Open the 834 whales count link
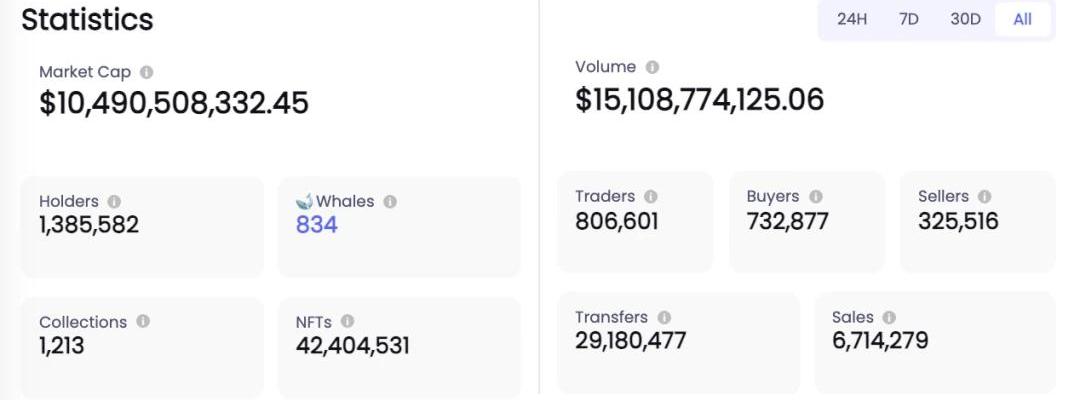 point(317,225)
